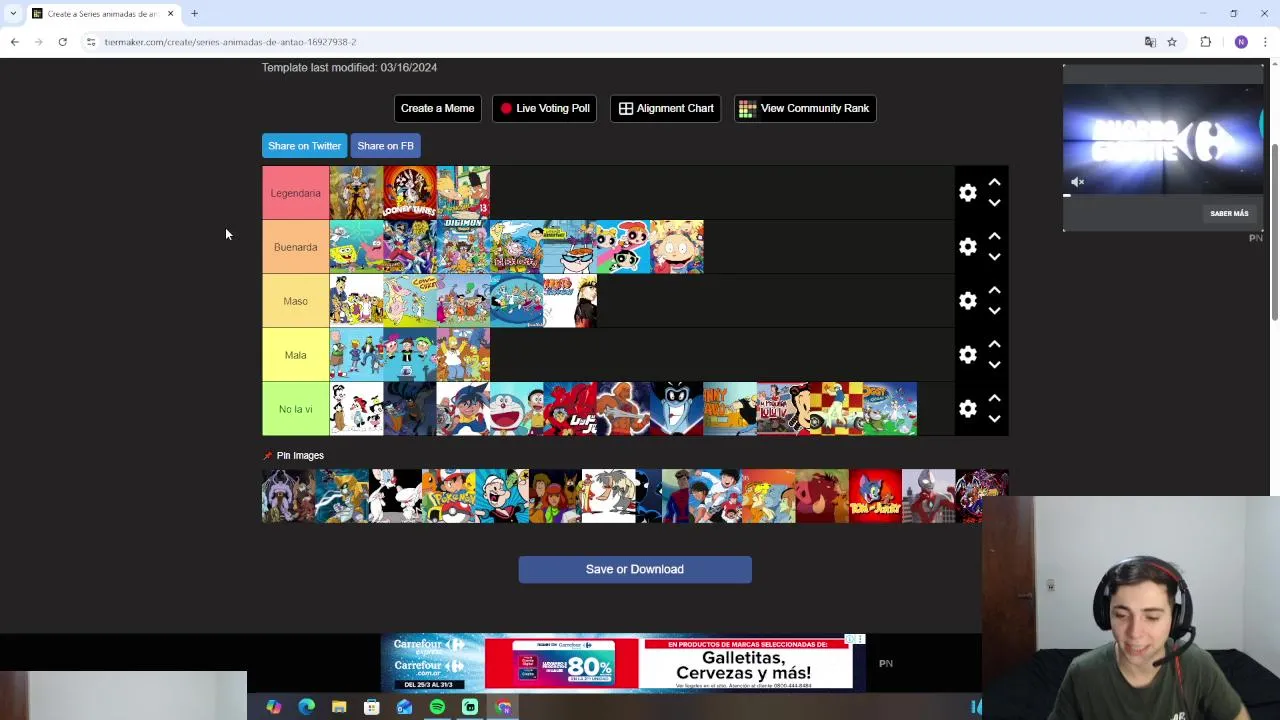Screen dimensions: 1280x720
Task: Click SABER MÁS in video ad
Action: (x=1229, y=213)
